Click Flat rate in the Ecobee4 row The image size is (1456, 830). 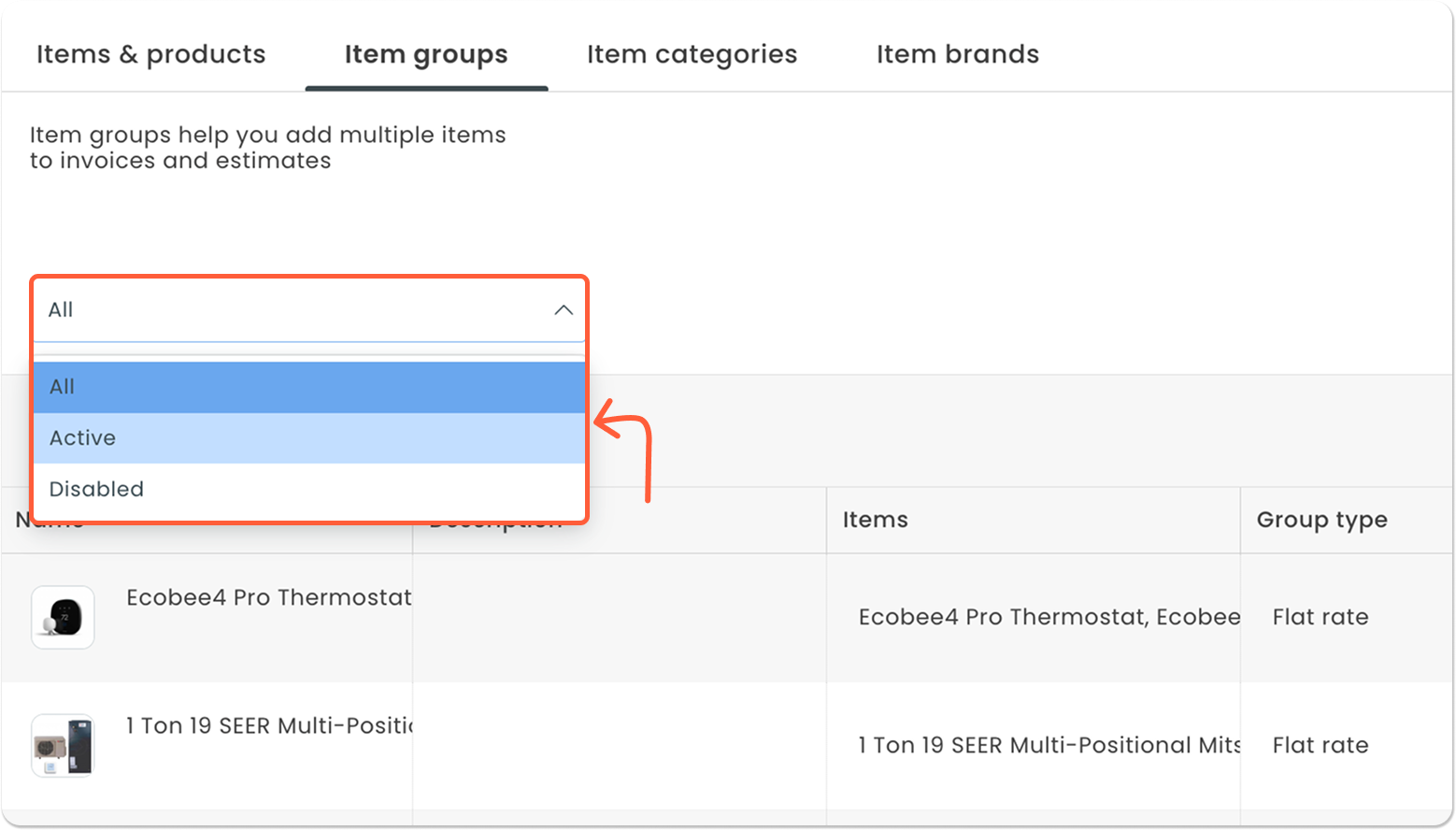point(1320,618)
